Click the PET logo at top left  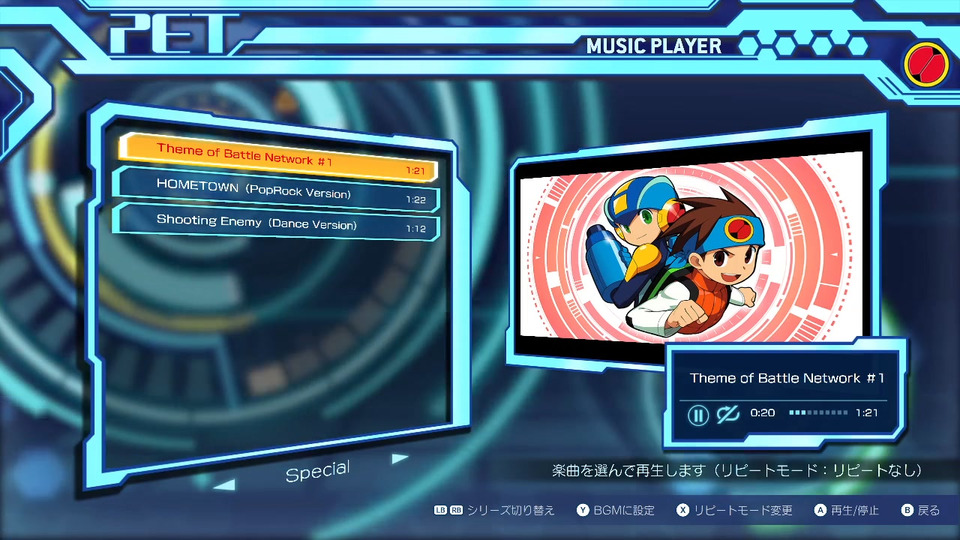(x=174, y=34)
